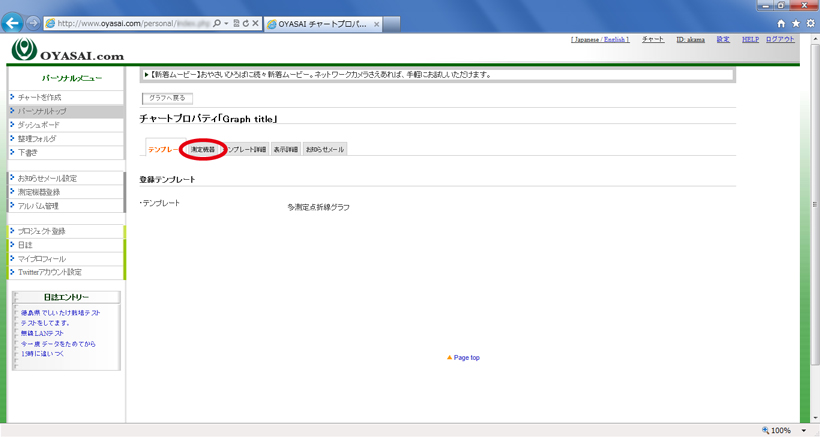Switch language to English link
This screenshot has height=437, width=820.
pos(616,40)
